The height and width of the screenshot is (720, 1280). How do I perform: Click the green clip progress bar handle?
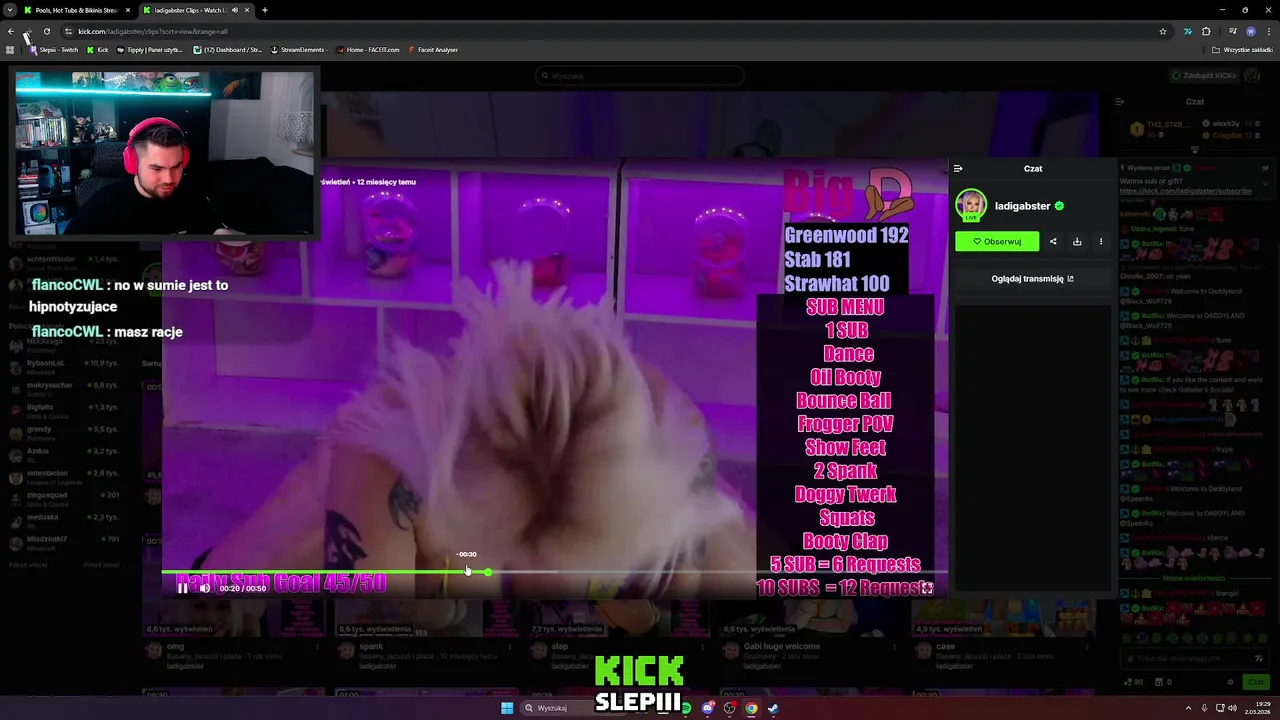tap(488, 572)
